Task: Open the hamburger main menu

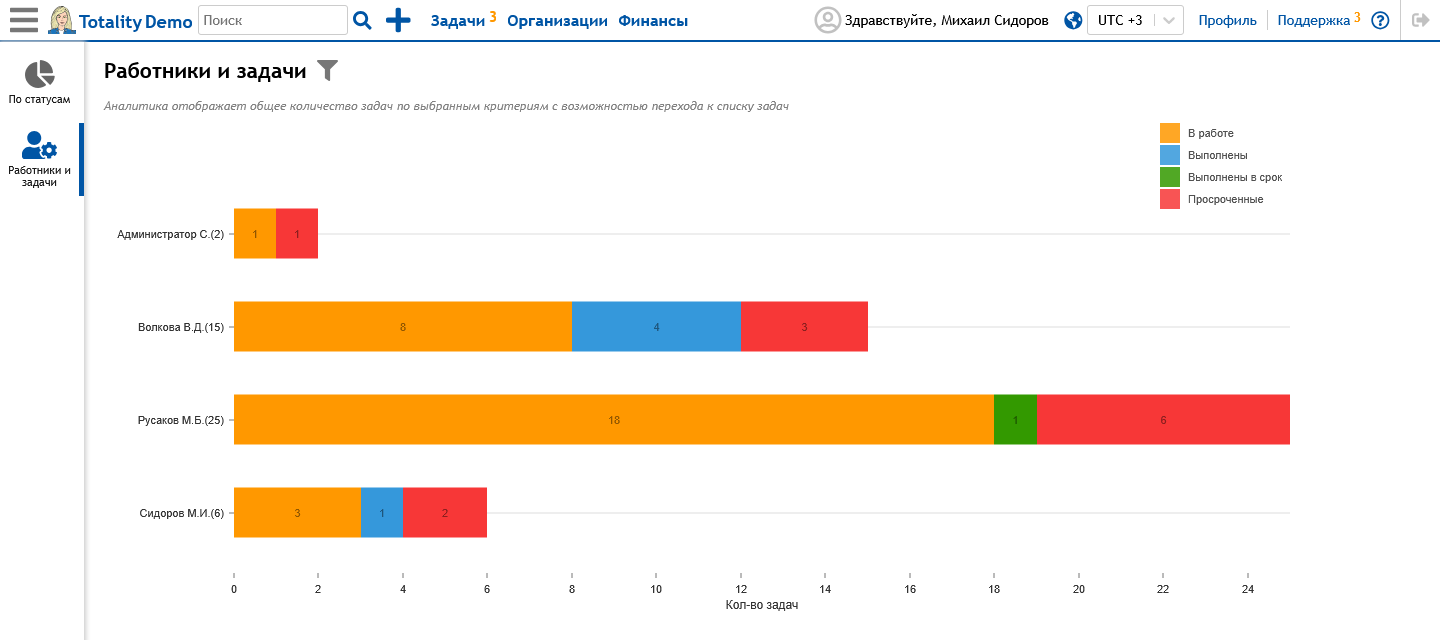Action: click(24, 20)
